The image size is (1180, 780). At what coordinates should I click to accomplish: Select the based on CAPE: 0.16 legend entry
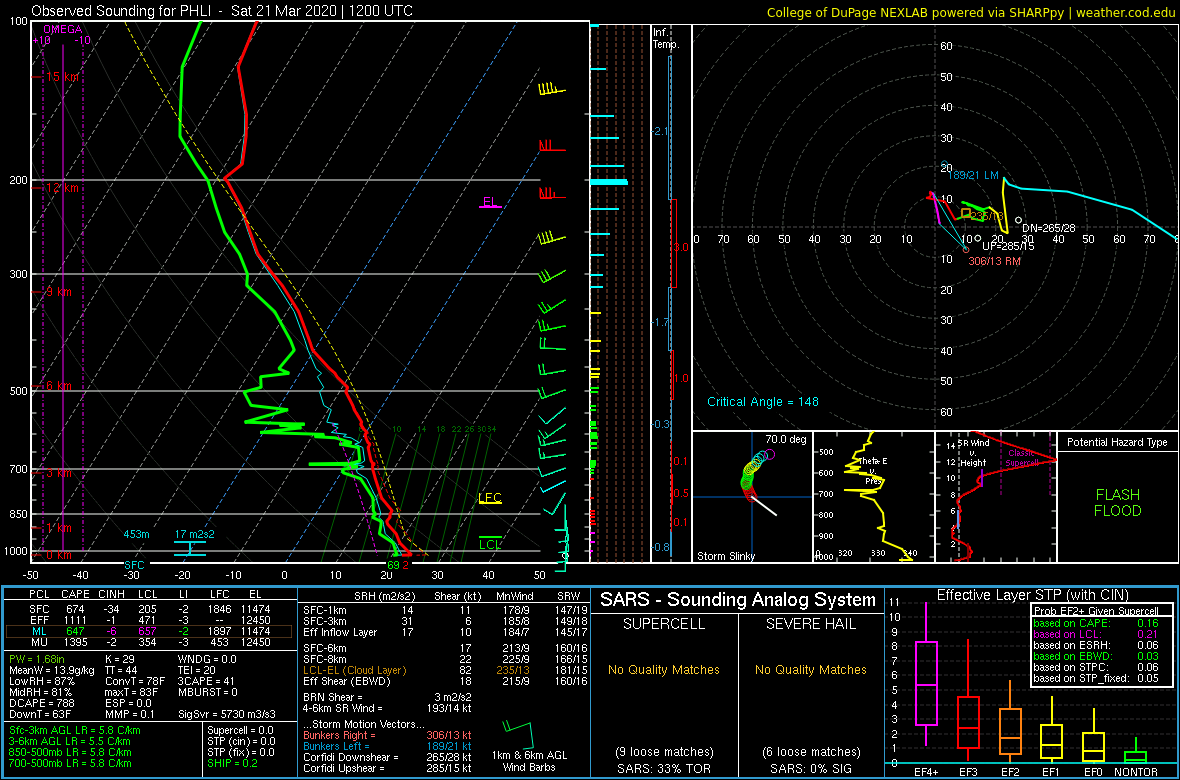1096,623
